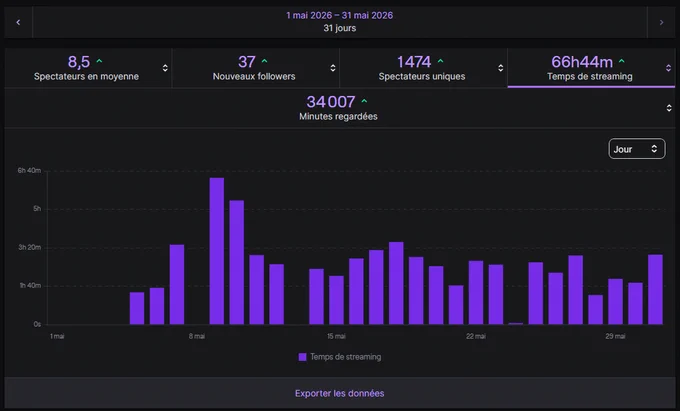Click the 34 007 value
Screen dimensions: 680x411
tap(331, 102)
